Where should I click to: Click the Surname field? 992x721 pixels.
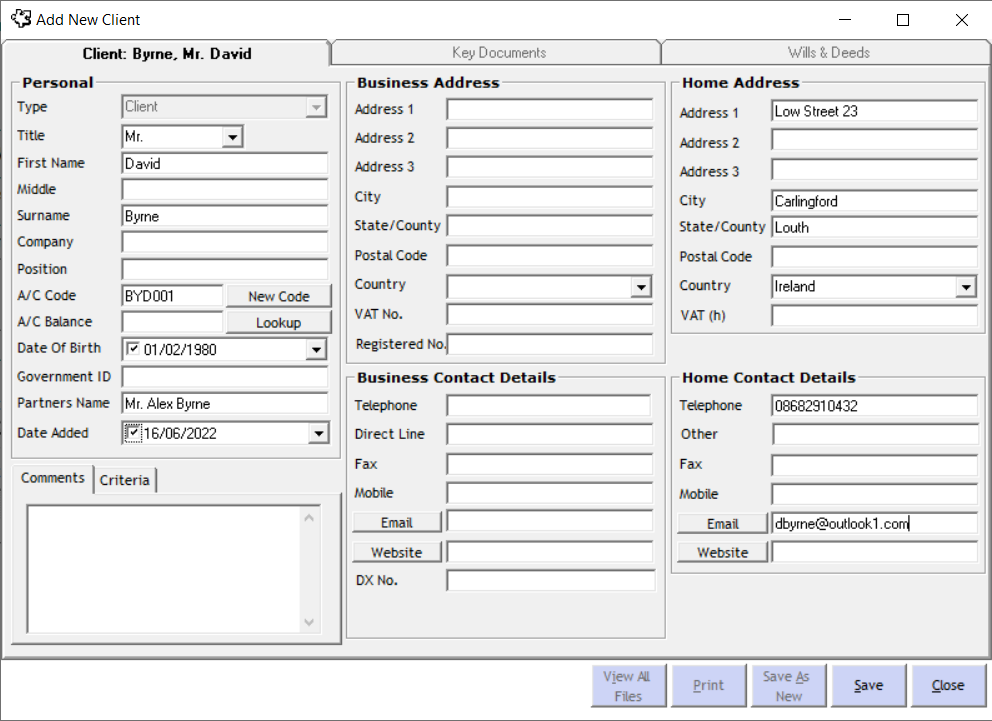pos(225,216)
